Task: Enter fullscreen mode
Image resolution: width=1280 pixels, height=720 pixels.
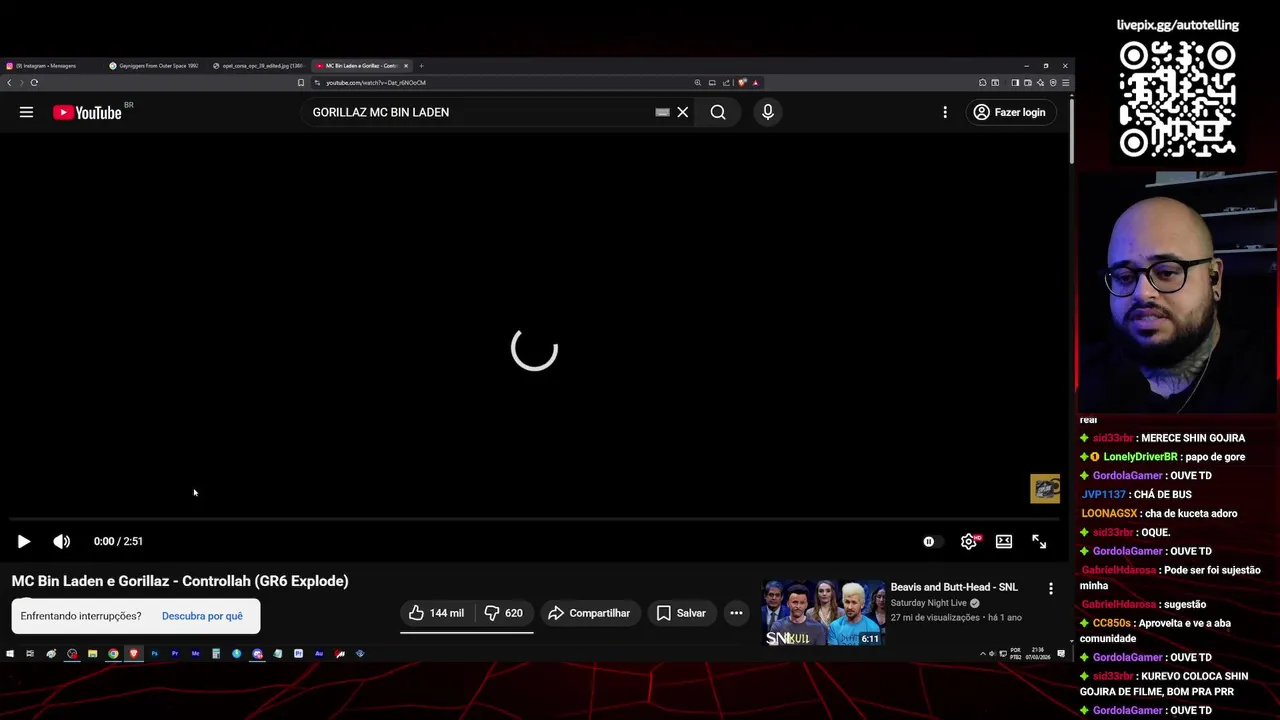Action: (x=1039, y=541)
